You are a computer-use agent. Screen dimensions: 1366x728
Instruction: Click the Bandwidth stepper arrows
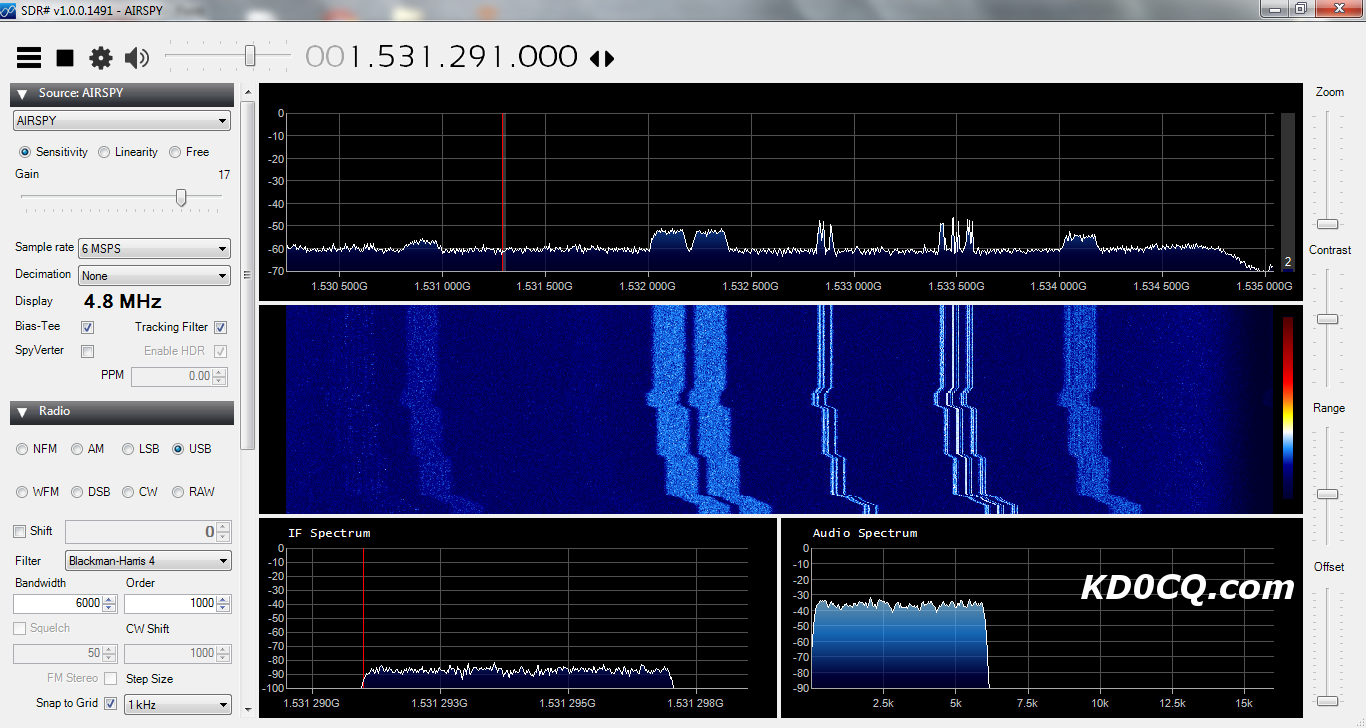pyautogui.click(x=110, y=603)
